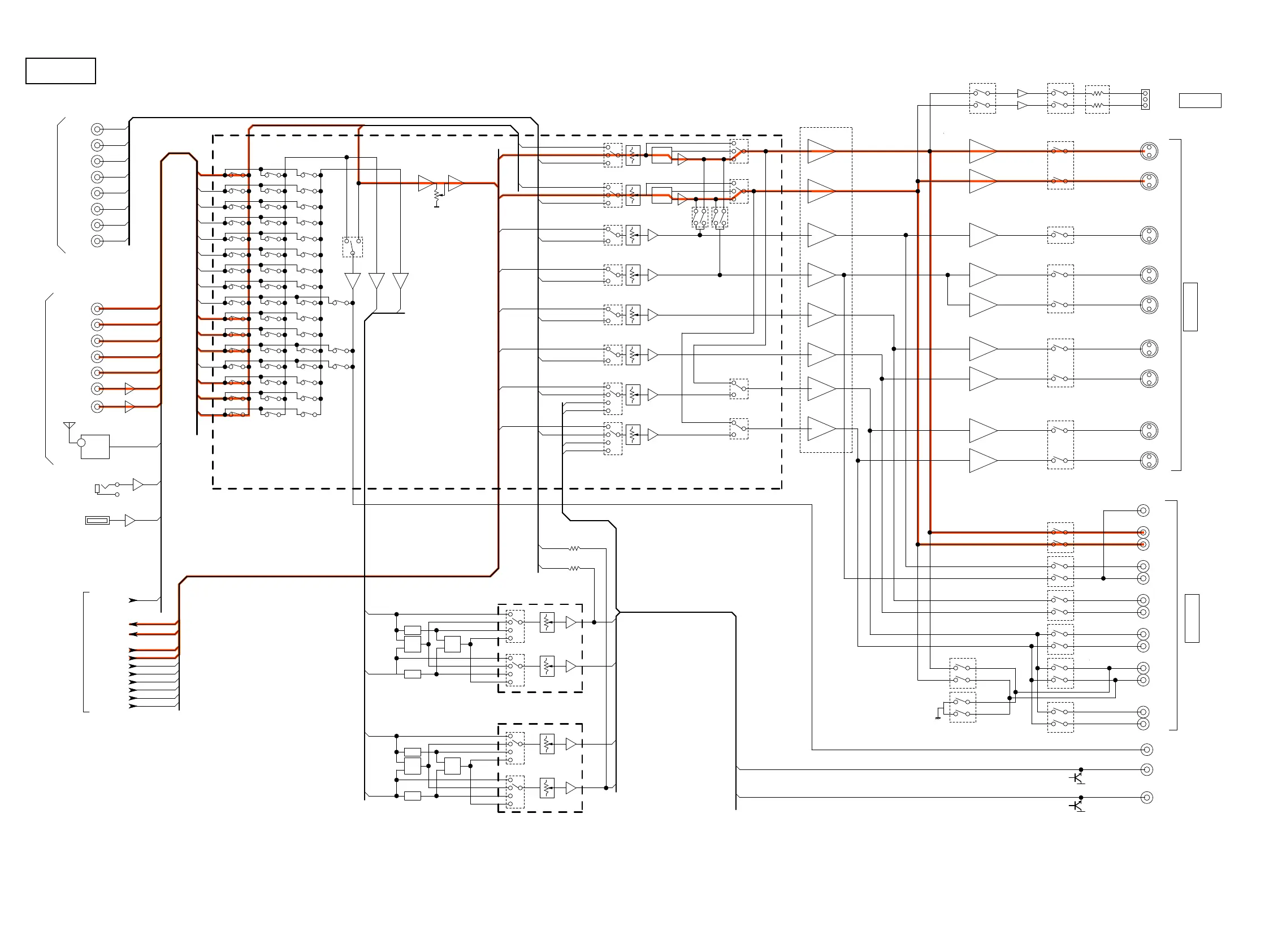Click the dashed resistor pair block at top right
This screenshot has width=1282, height=952.
(x=1097, y=99)
